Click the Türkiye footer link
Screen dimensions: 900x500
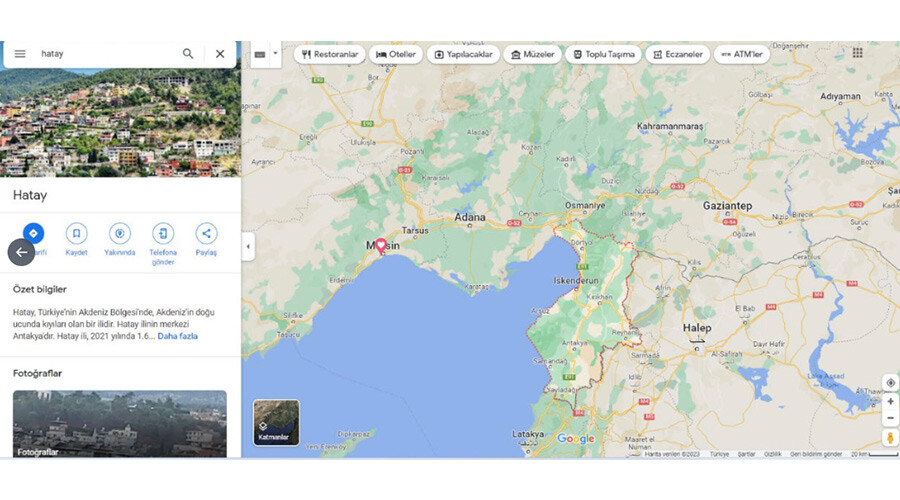coord(719,454)
